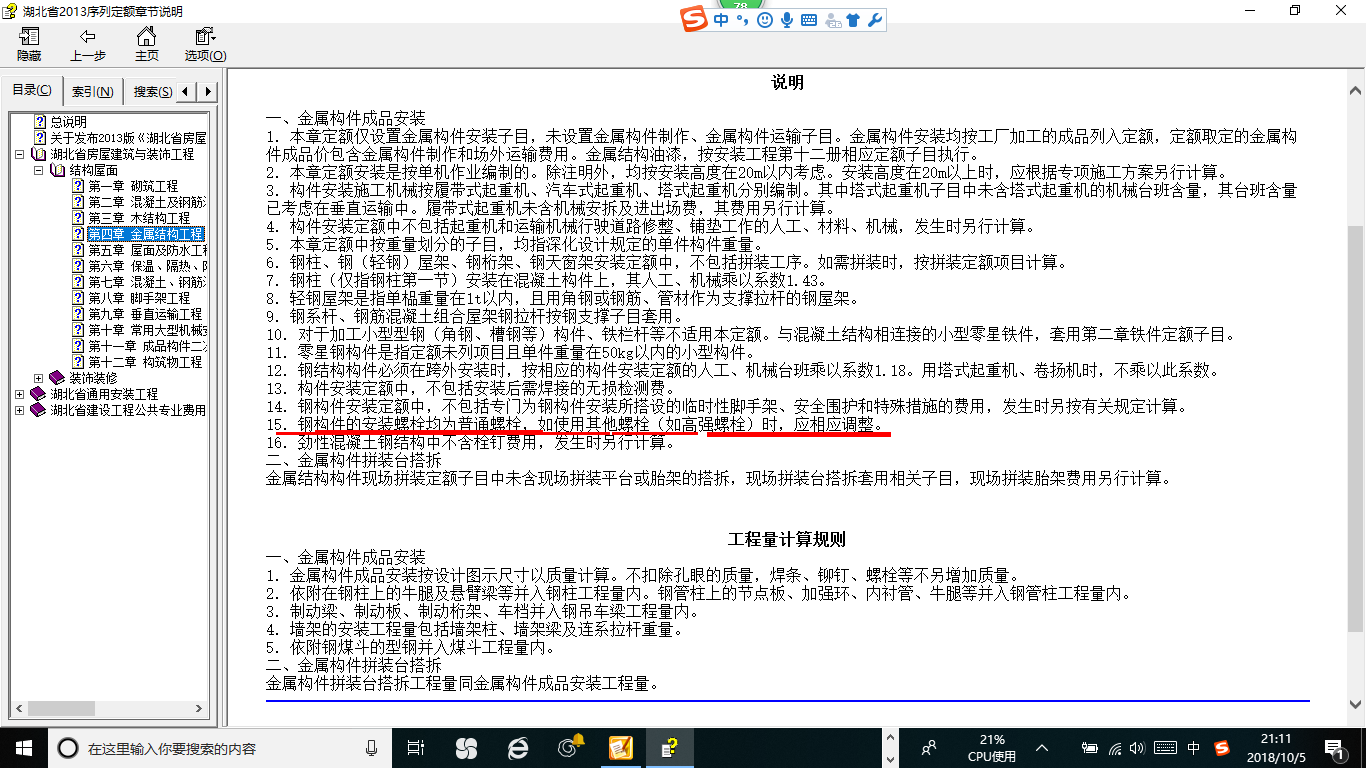Open the pinwheel app on the taskbar
Viewport: 1366px width, 768px height.
point(466,748)
